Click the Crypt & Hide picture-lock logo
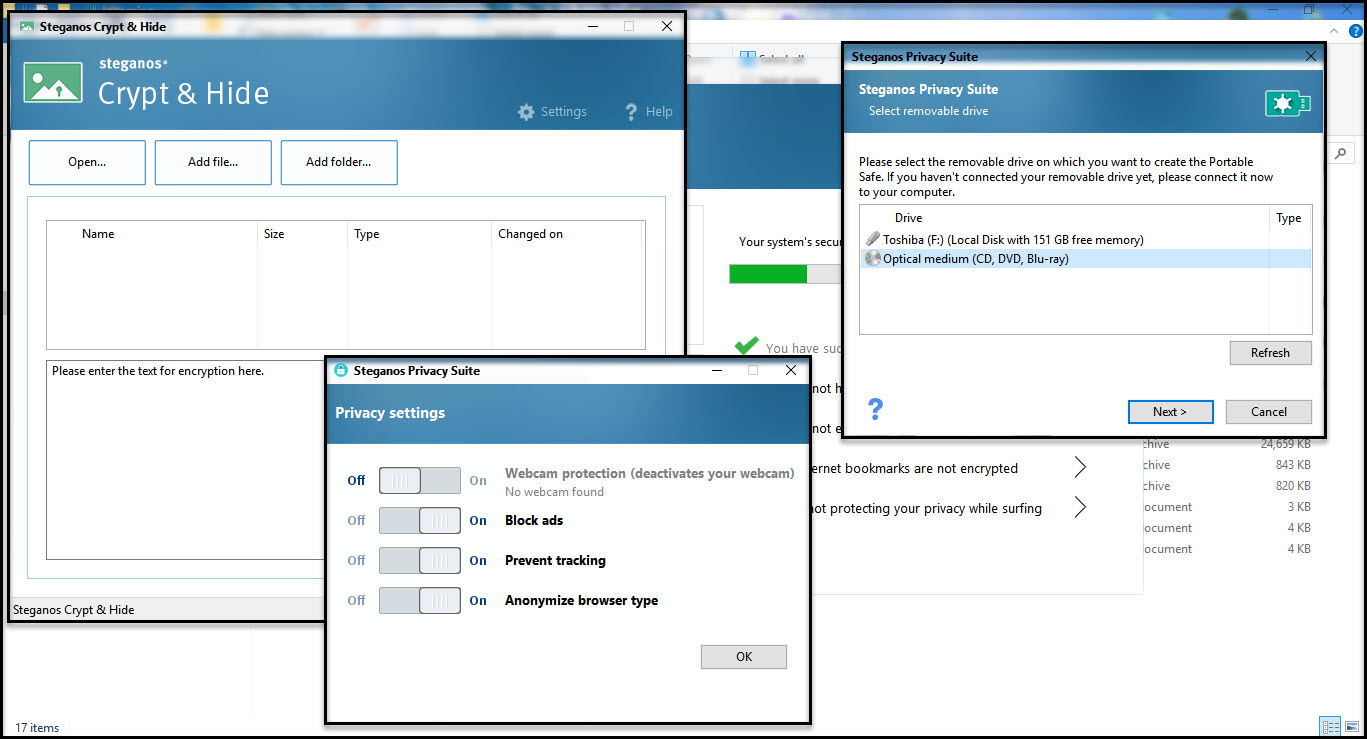This screenshot has width=1367, height=739. (x=52, y=83)
